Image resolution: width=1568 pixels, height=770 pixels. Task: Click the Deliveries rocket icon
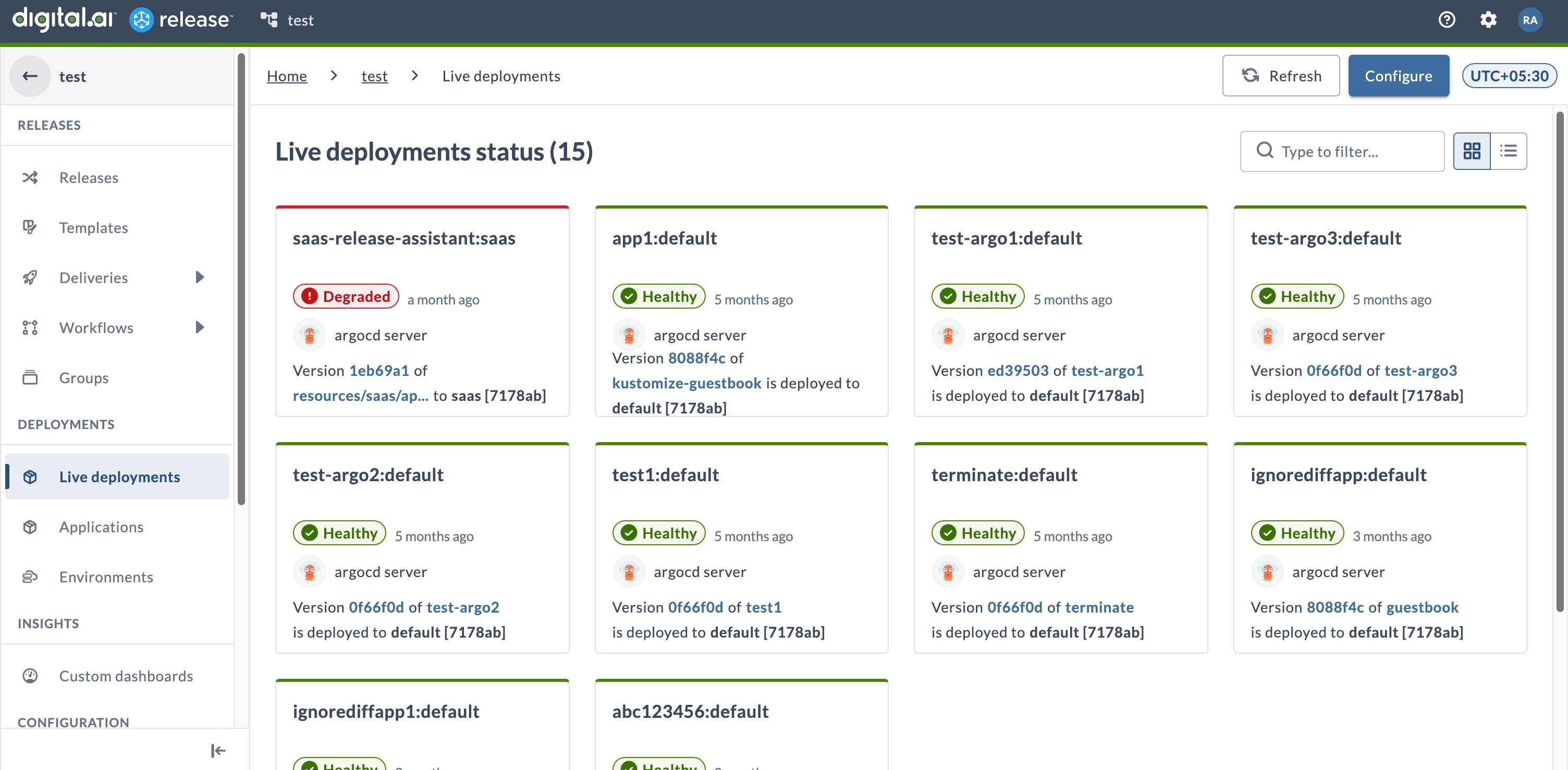point(30,277)
